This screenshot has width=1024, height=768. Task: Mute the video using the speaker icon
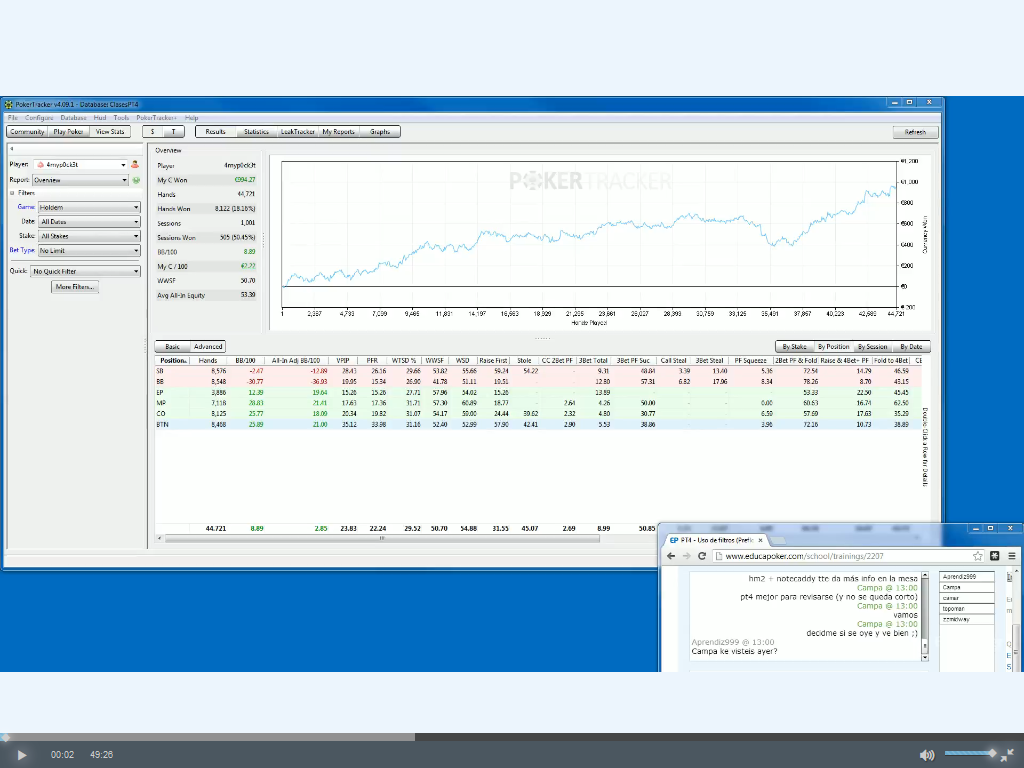(927, 755)
